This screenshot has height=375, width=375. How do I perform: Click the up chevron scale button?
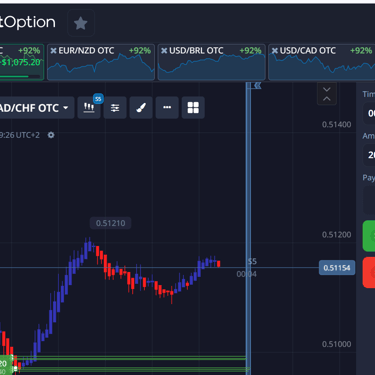tap(327, 99)
